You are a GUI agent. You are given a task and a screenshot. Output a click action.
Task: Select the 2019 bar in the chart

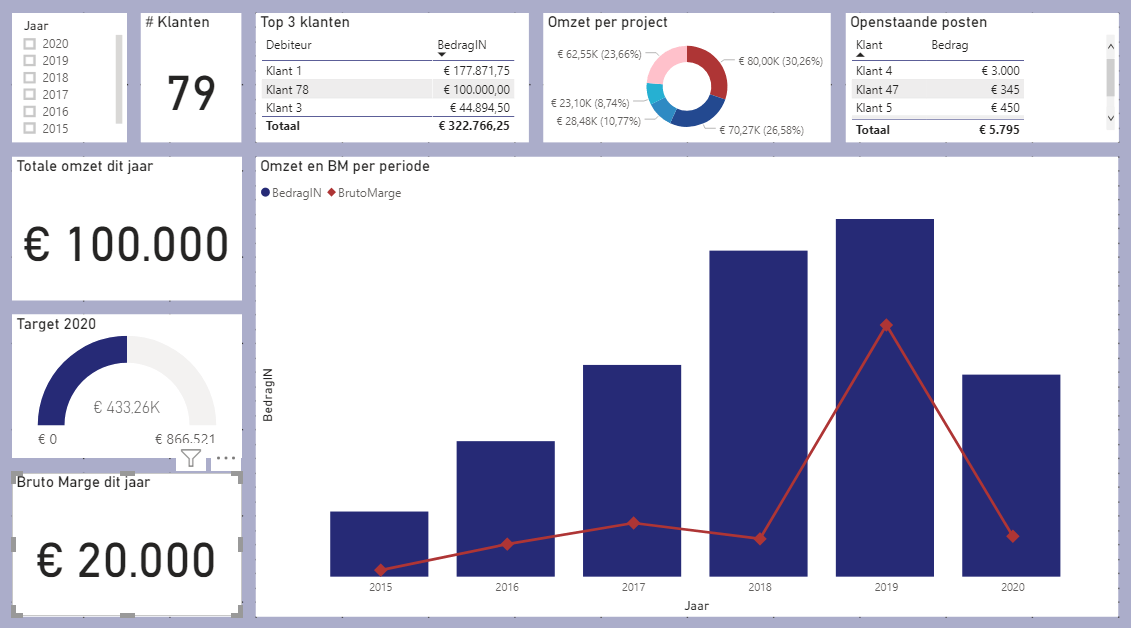pyautogui.click(x=885, y=398)
